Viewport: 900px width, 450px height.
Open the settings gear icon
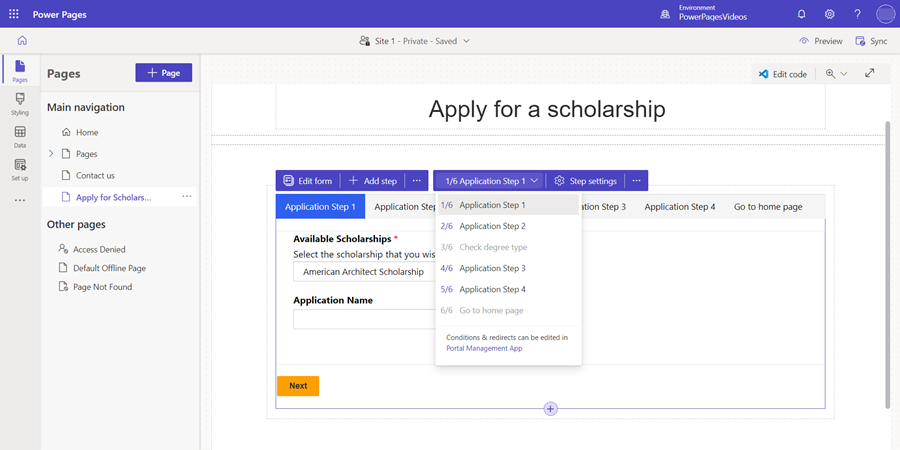coord(829,14)
